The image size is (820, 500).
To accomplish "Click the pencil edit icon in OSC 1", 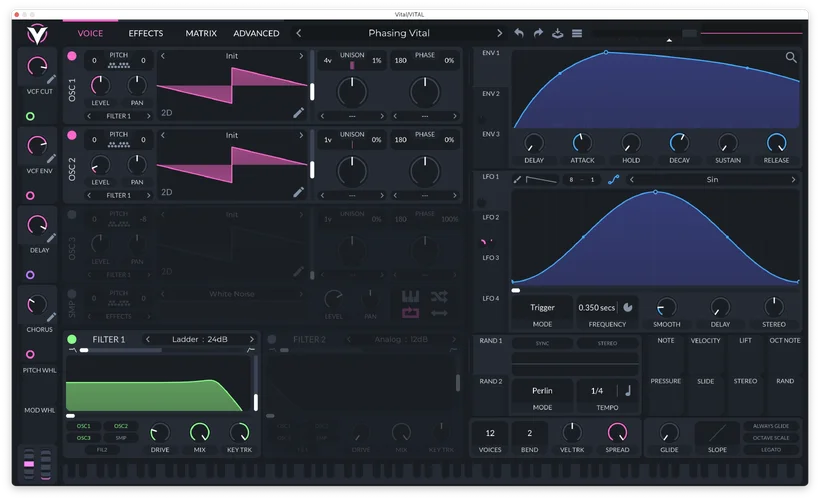I will (x=298, y=113).
